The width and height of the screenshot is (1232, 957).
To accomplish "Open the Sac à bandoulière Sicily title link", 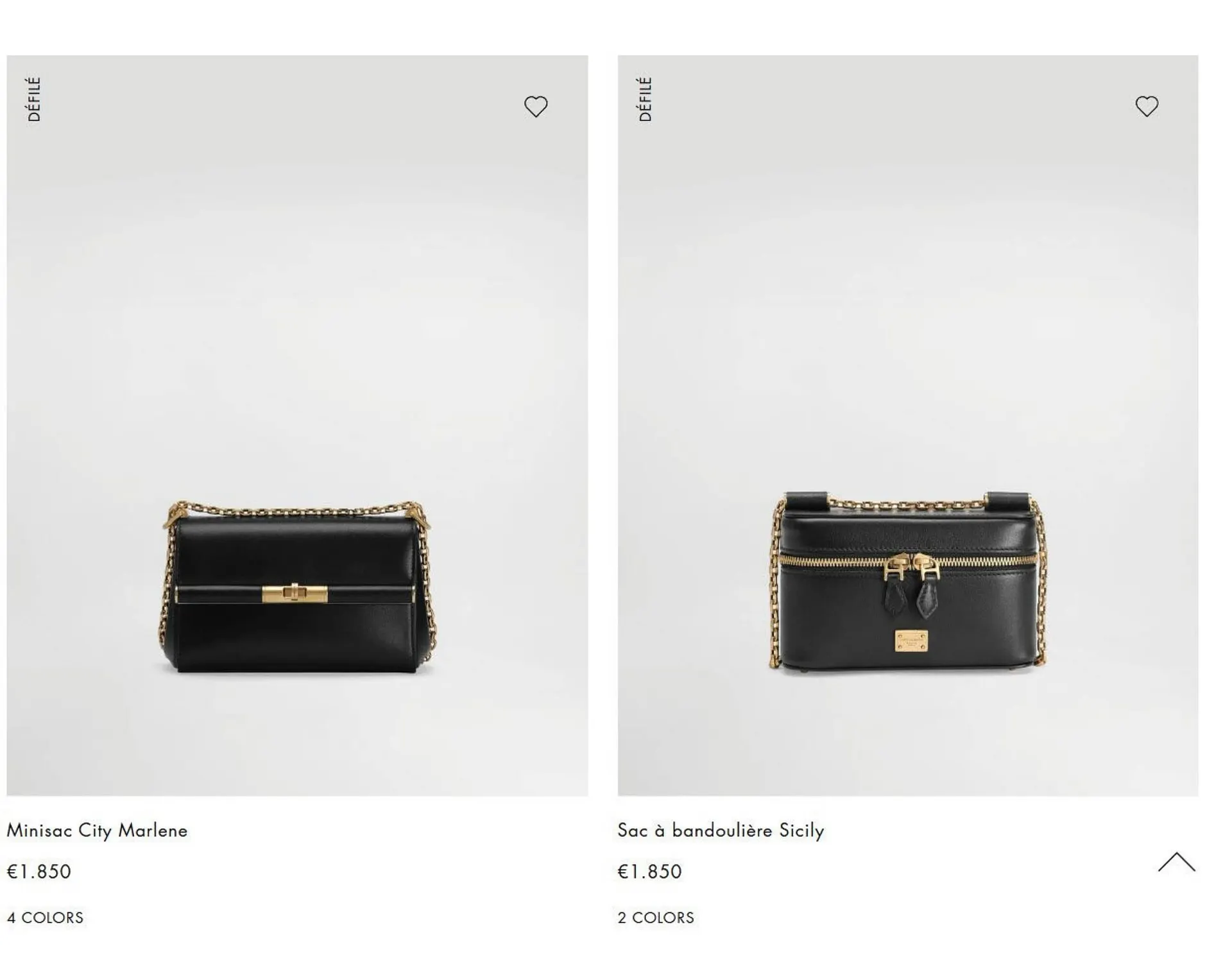I will (x=721, y=831).
